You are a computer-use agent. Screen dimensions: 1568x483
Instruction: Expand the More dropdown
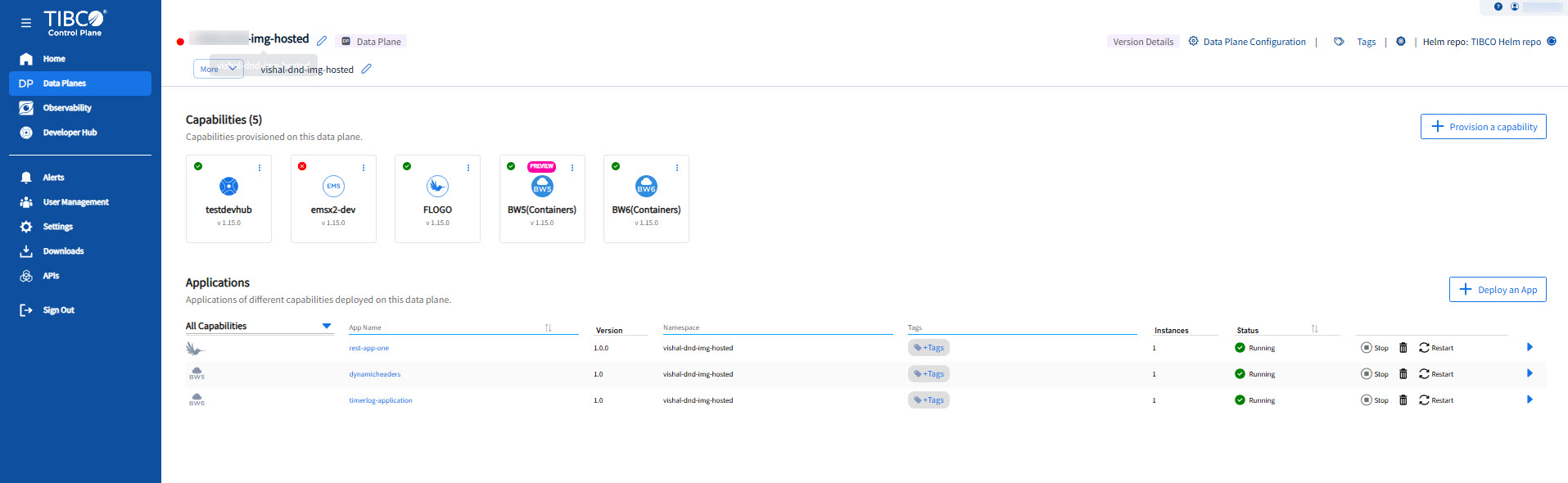(x=219, y=69)
